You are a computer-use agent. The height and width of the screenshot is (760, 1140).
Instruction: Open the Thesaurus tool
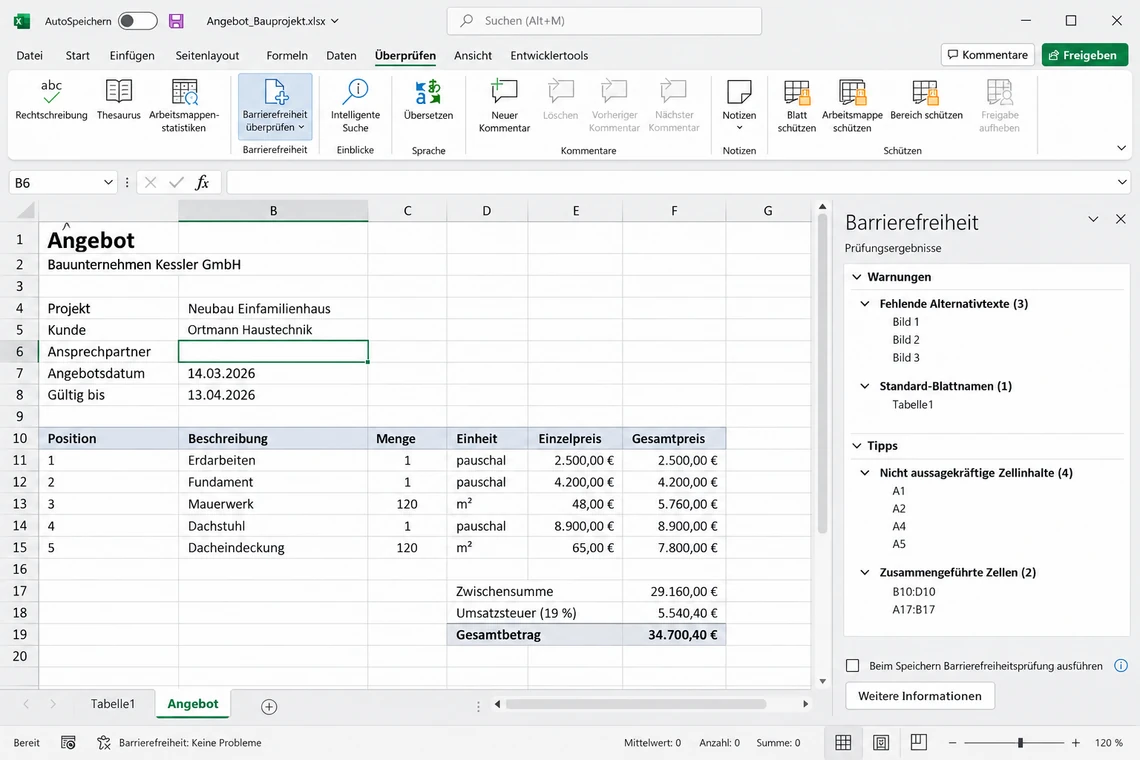(x=119, y=100)
